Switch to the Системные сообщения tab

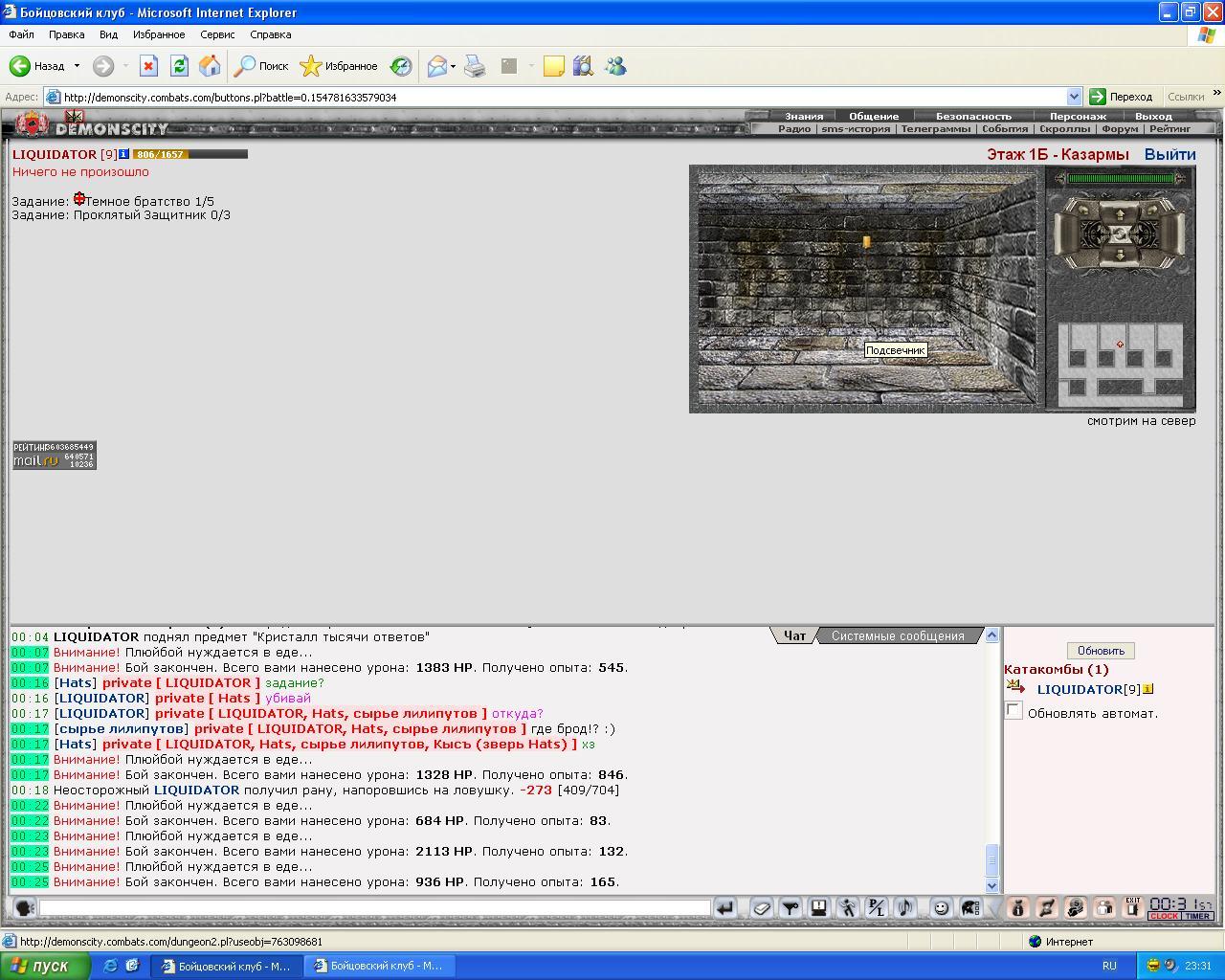coord(898,635)
